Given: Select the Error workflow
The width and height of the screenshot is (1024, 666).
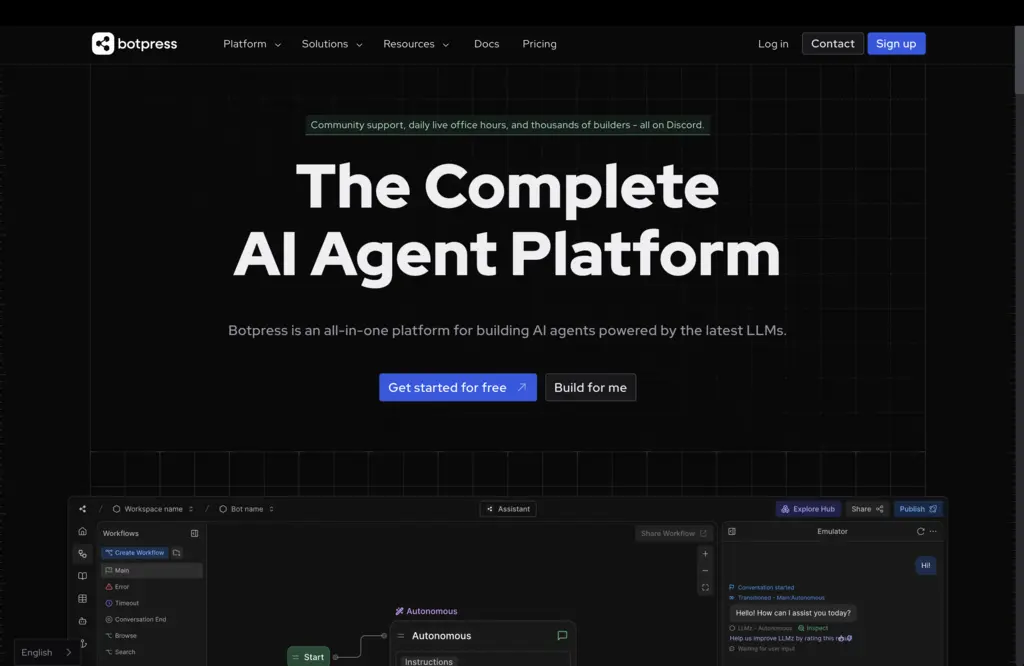Looking at the screenshot, I should (152, 586).
